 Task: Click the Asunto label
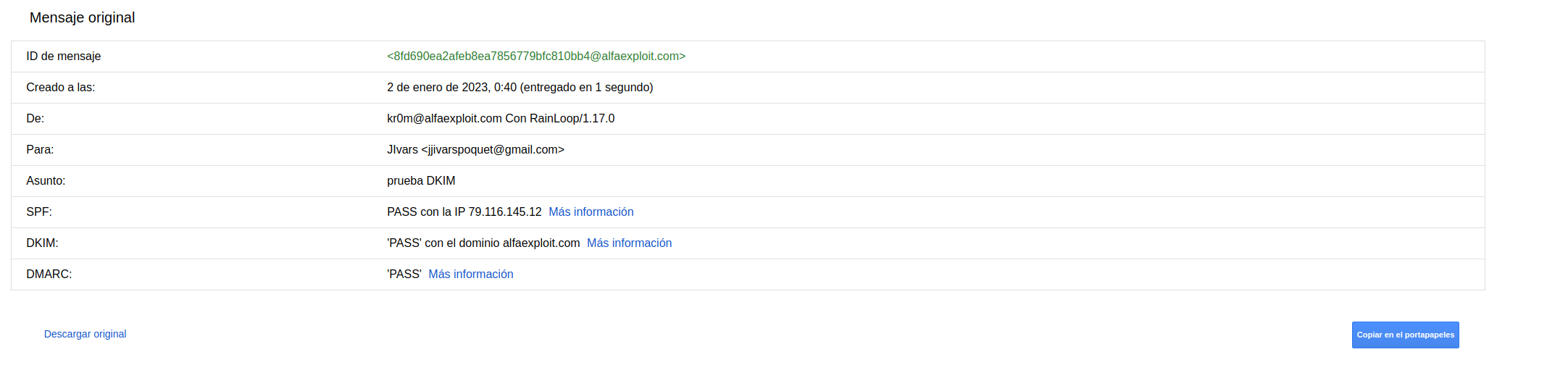pyautogui.click(x=46, y=180)
